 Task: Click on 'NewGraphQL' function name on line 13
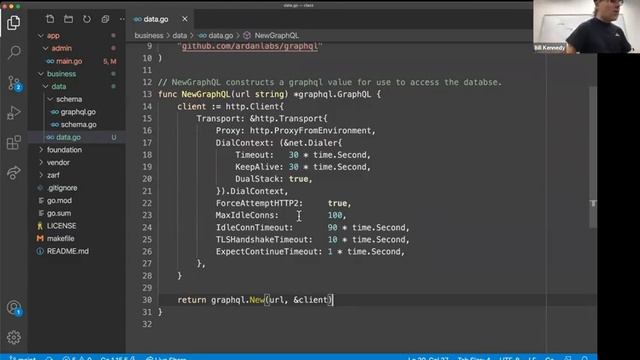coord(206,94)
